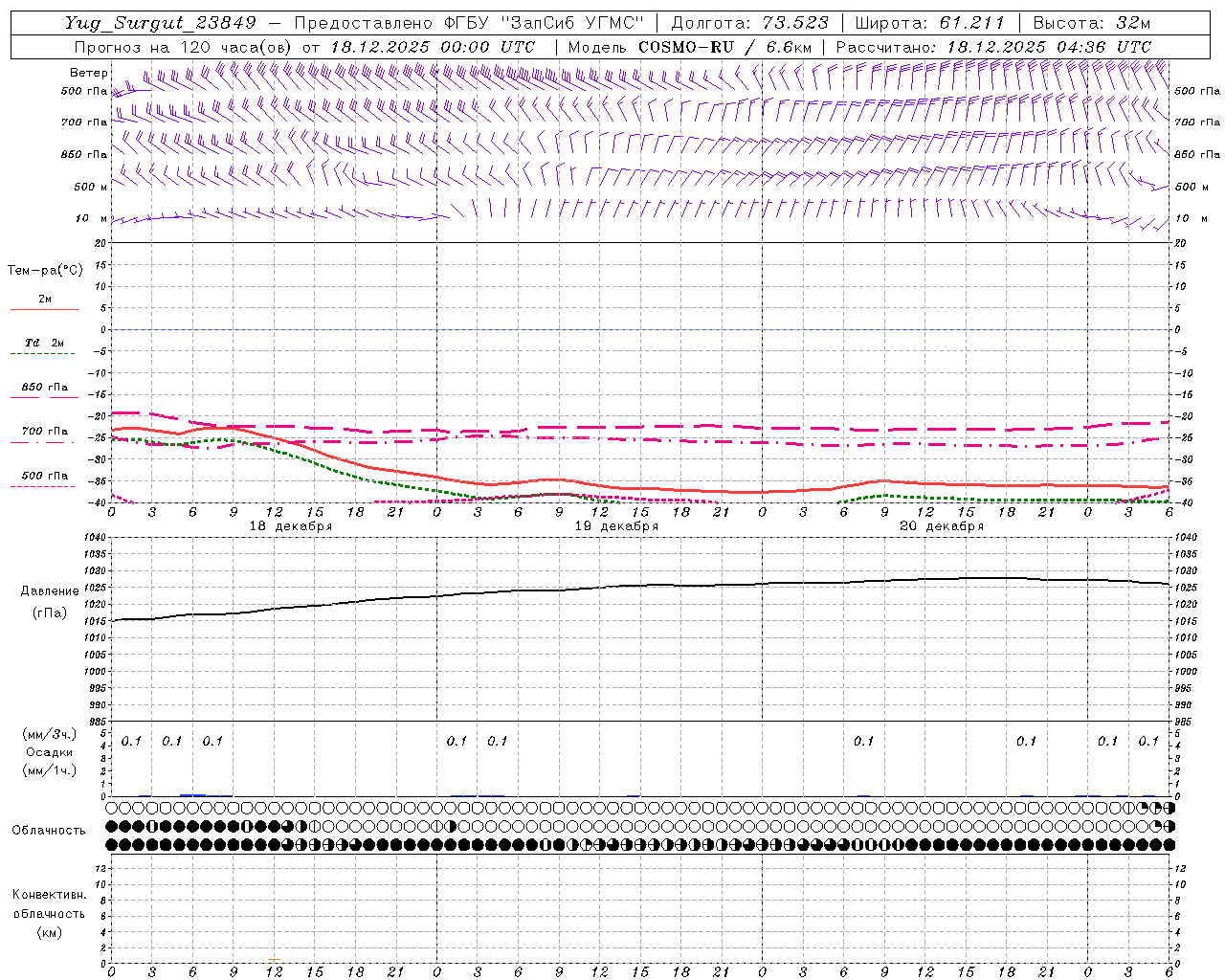Click the (мм/3ч.) precipitation unit label
This screenshot has height=980, width=1225.
tap(50, 734)
